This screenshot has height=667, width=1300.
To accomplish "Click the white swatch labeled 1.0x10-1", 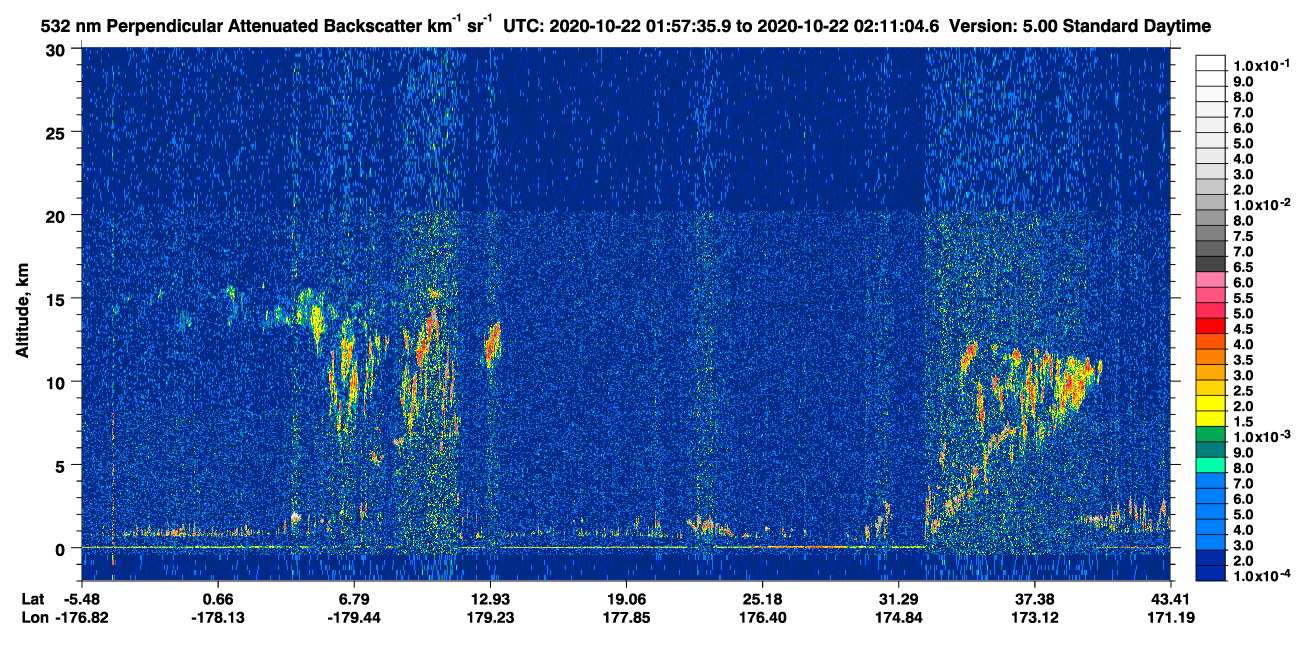I will 1210,63.
